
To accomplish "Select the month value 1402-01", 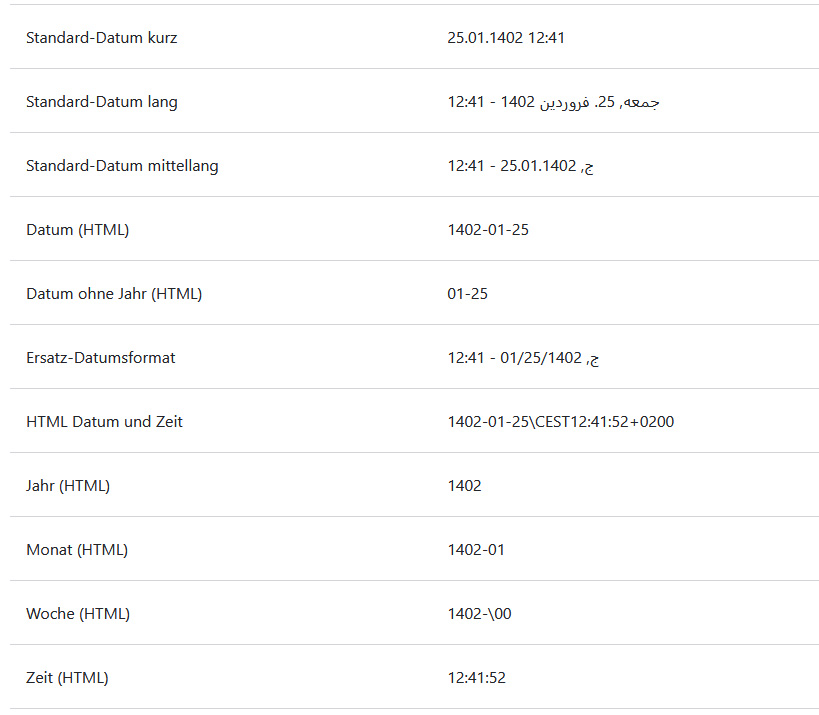I will coord(476,550).
